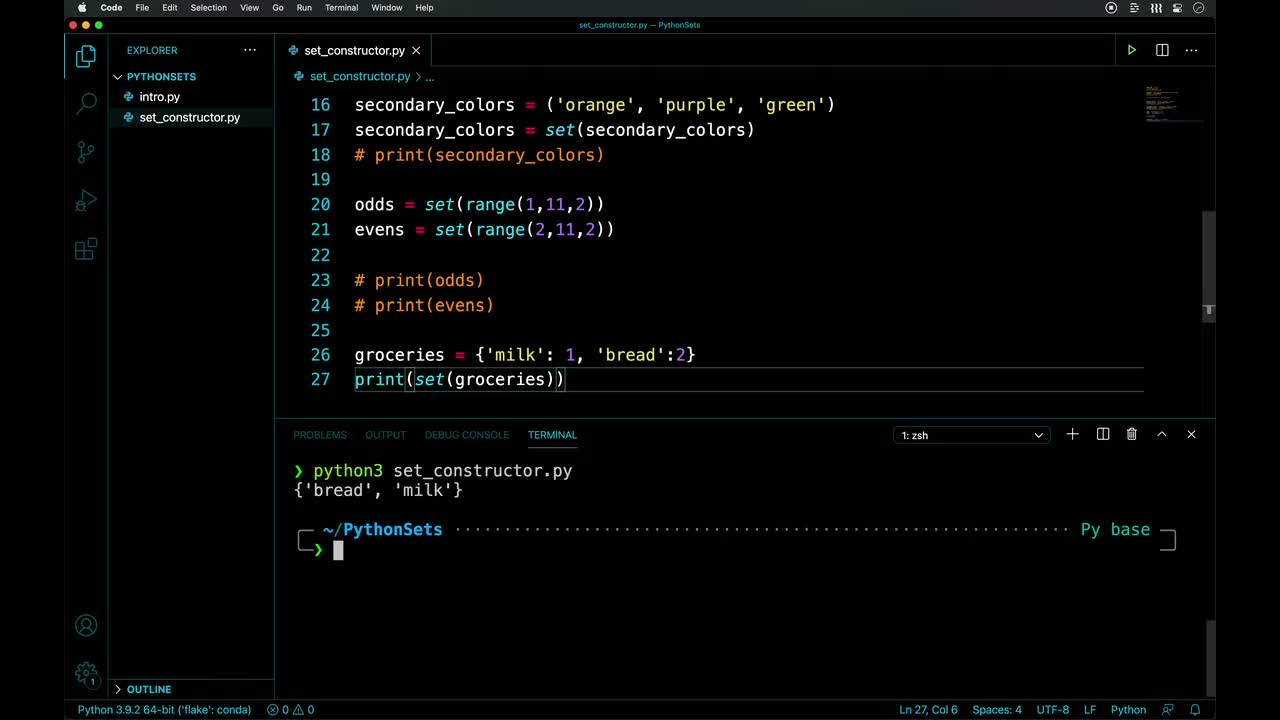Viewport: 1280px width, 720px height.
Task: Open the Extensions view
Action: click(86, 249)
